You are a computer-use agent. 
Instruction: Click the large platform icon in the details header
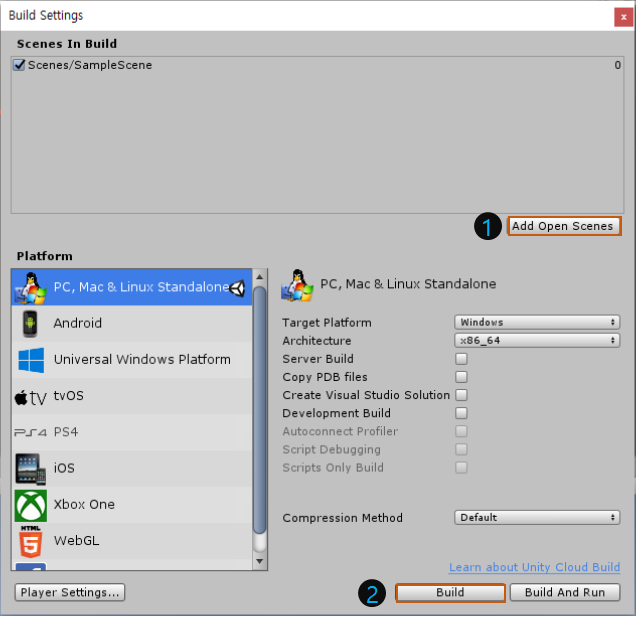[x=297, y=285]
